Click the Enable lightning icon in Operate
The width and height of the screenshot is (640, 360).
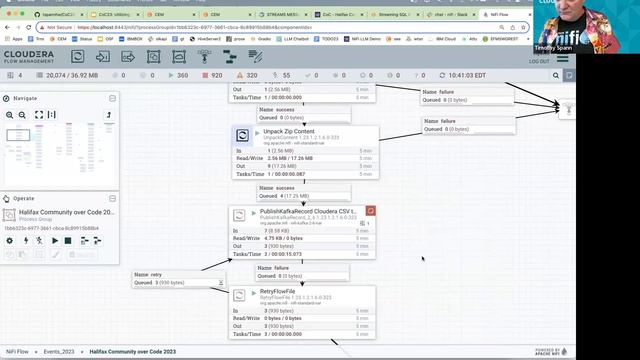pyautogui.click(x=26, y=241)
